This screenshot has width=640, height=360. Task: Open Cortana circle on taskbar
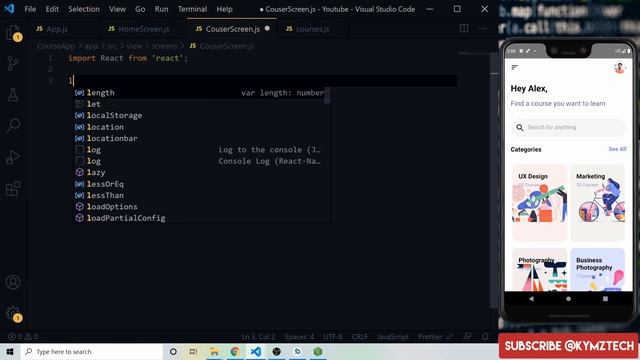tap(173, 351)
